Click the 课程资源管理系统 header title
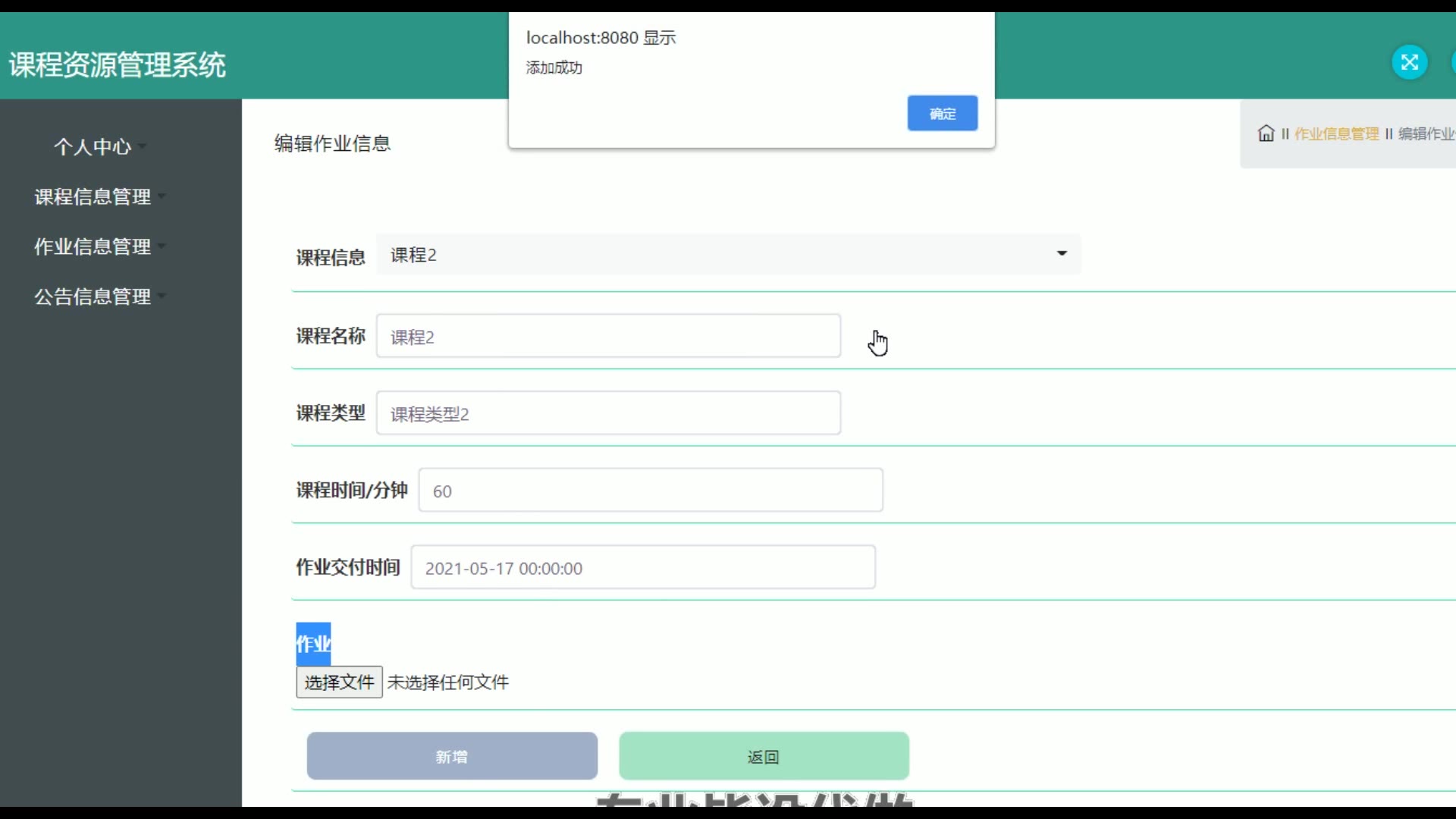The width and height of the screenshot is (1456, 819). pyautogui.click(x=118, y=65)
